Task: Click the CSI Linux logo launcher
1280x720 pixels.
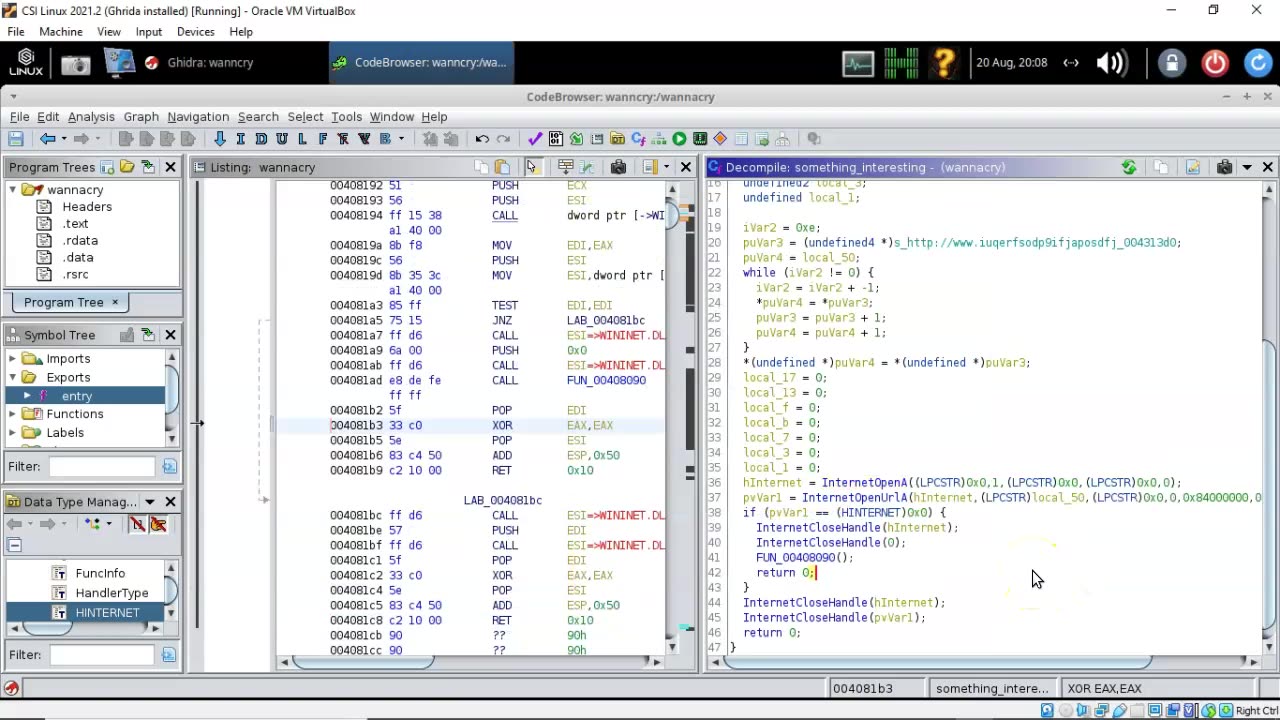Action: point(26,63)
